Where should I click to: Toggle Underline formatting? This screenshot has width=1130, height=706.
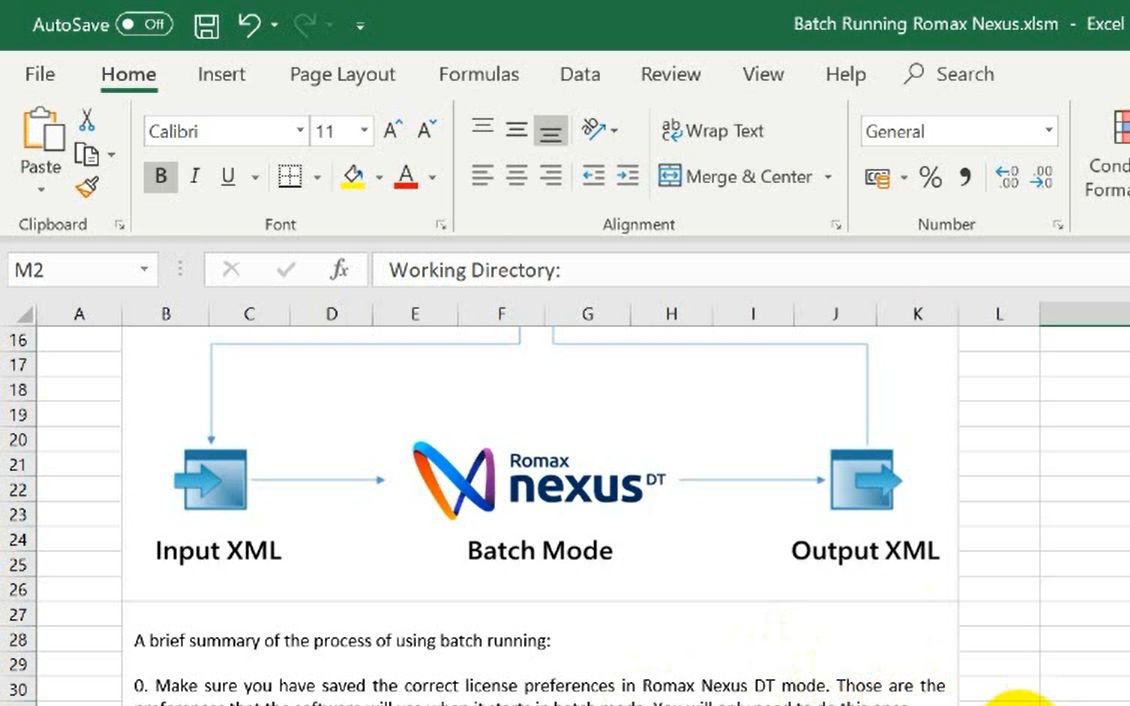(x=228, y=176)
